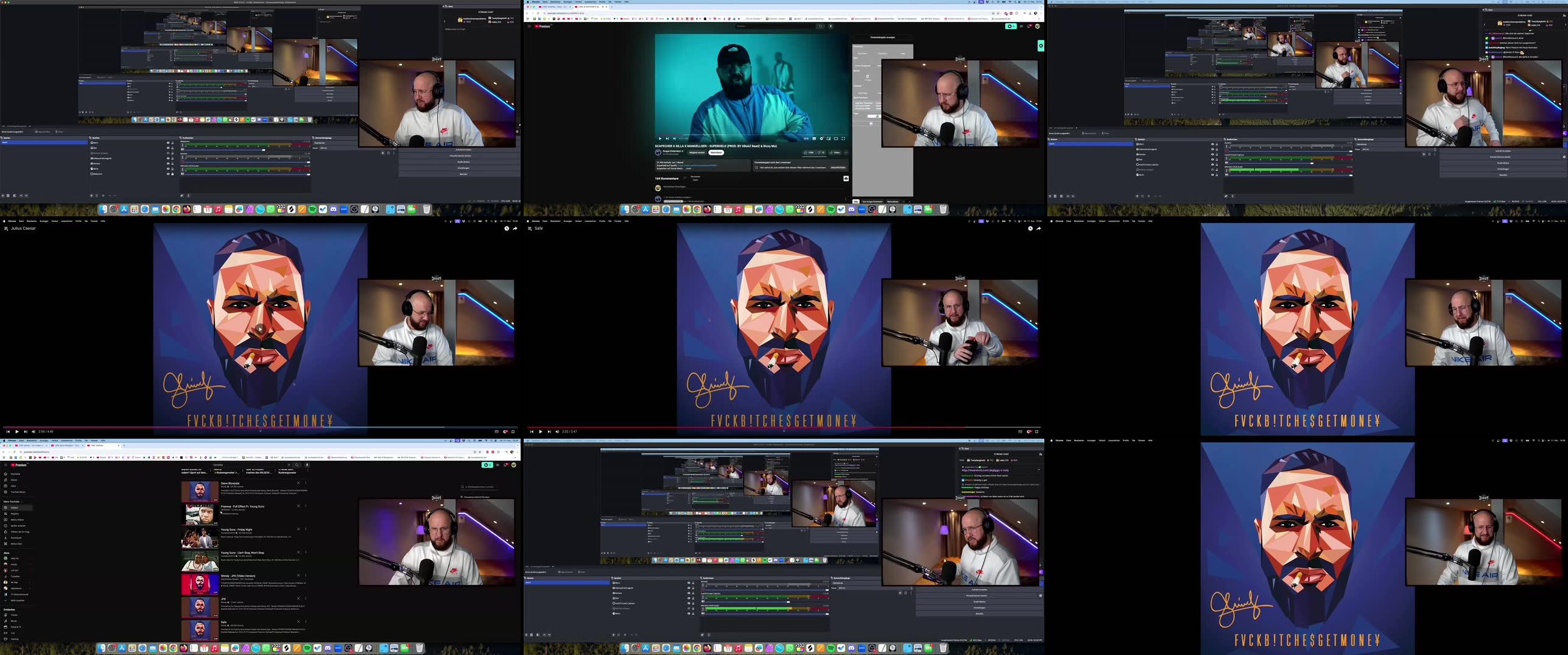Screen dimensions: 1568x655
Task: Hide Videoaufnahmegerät source in lower OBS window
Action: [x=689, y=588]
